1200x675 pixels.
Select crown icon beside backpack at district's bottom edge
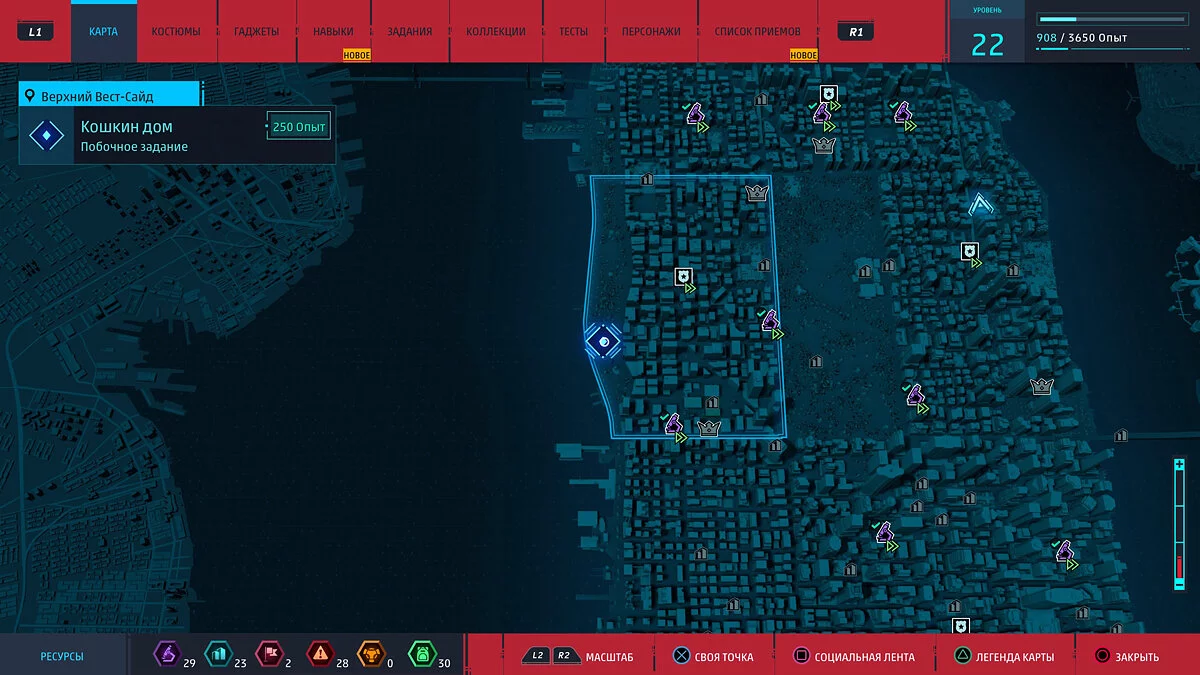coord(709,428)
